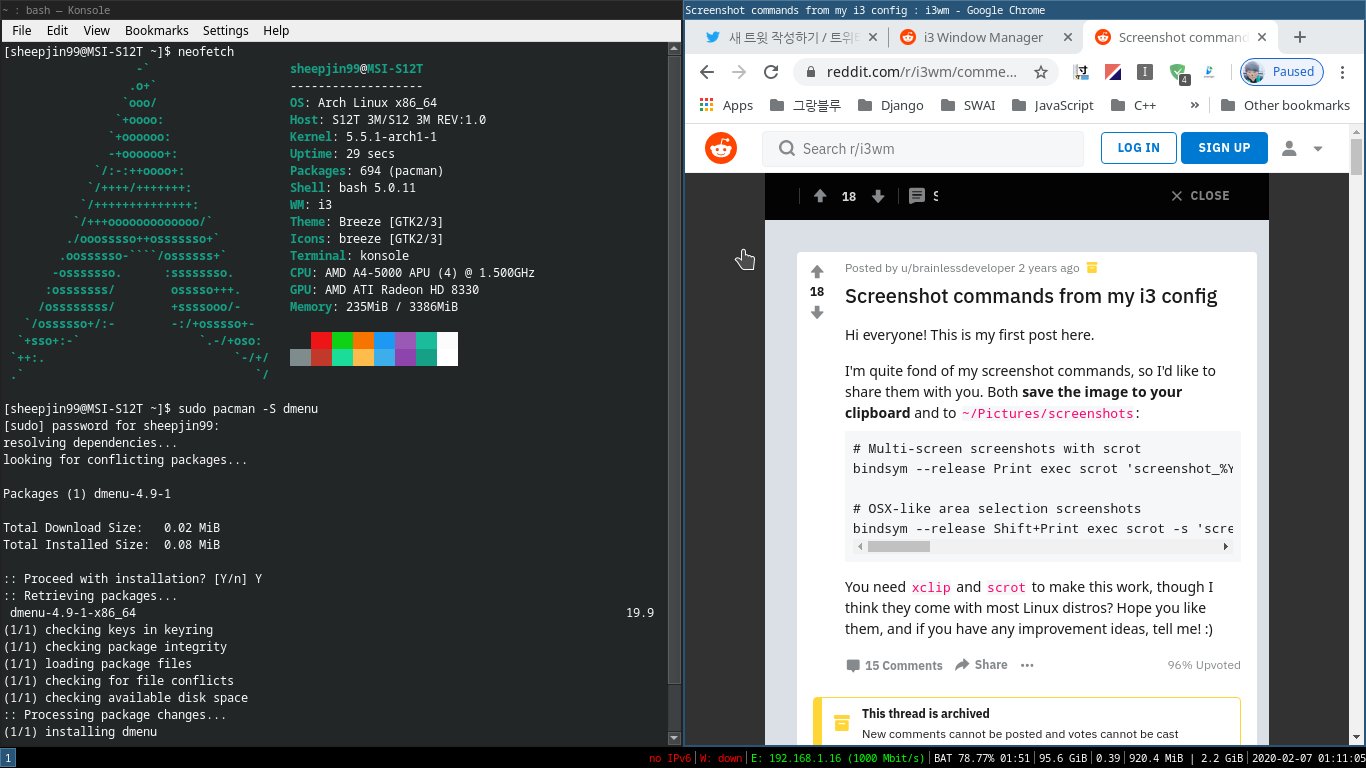Upvote the post beside the title

click(817, 272)
